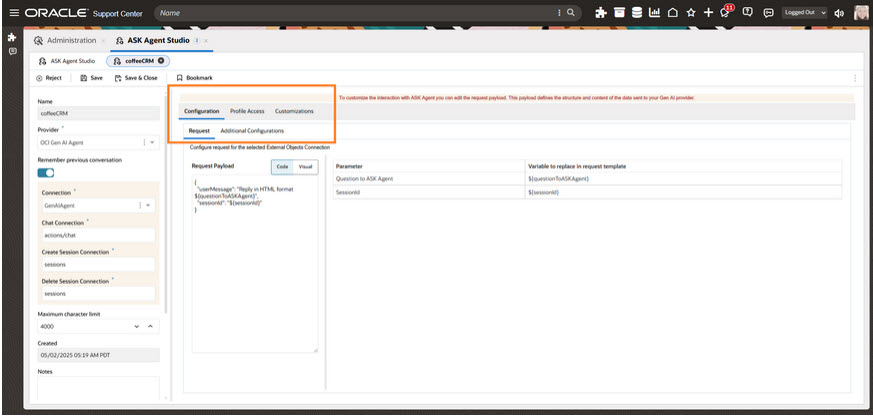Viewport: 873px width, 416px height.
Task: Open the toolbar overflow dots at far right
Action: (855, 78)
